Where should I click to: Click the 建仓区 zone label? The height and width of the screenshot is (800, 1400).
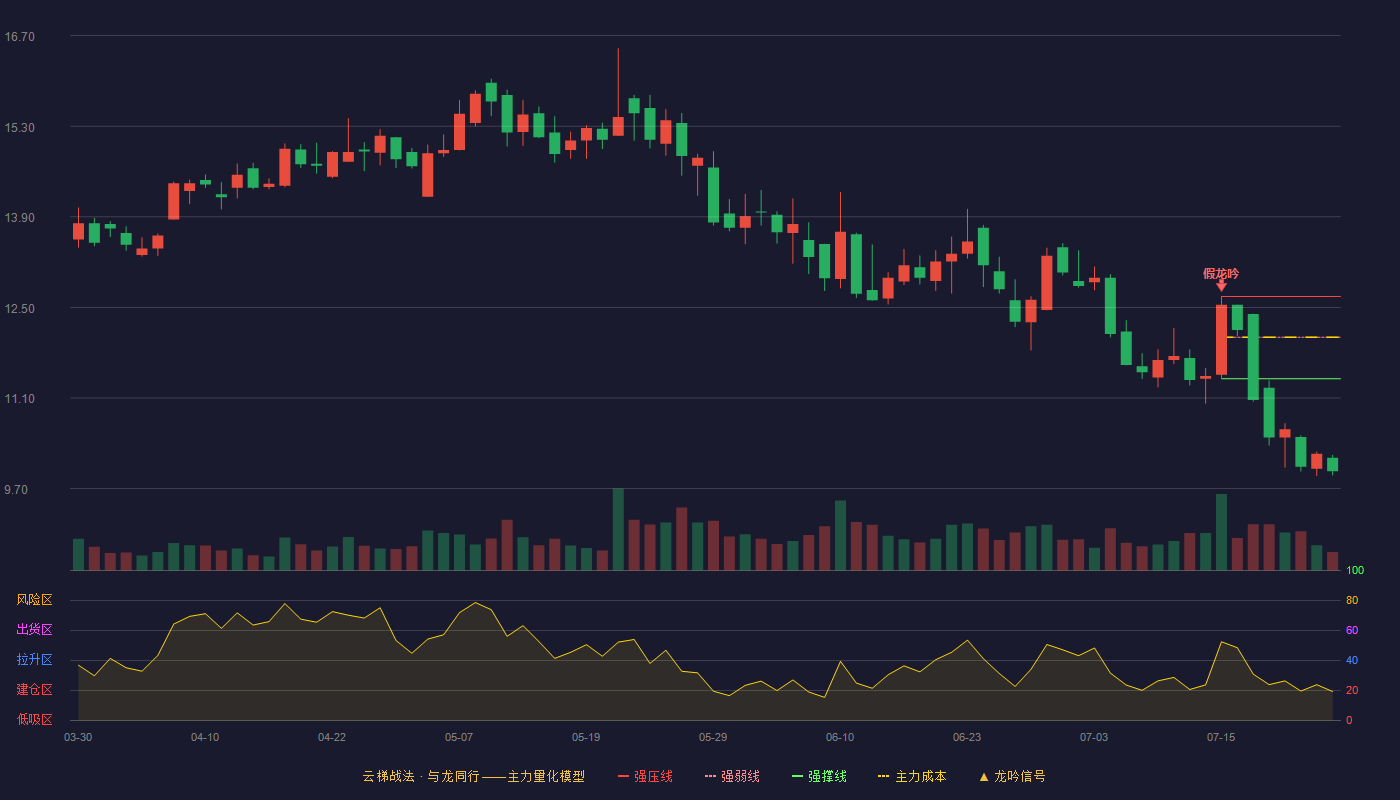(35, 690)
